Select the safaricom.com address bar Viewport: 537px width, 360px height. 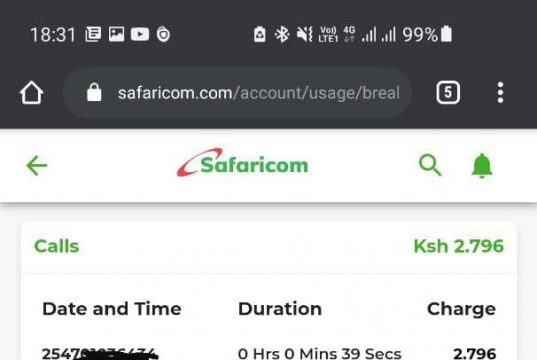(x=237, y=93)
